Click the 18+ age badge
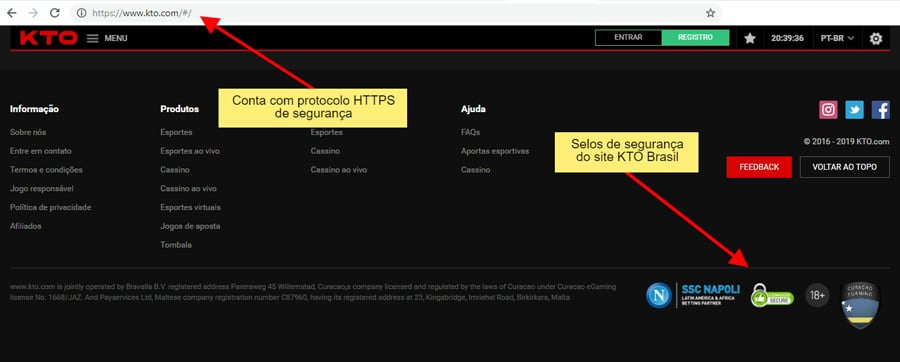The height and width of the screenshot is (362, 900). (817, 295)
